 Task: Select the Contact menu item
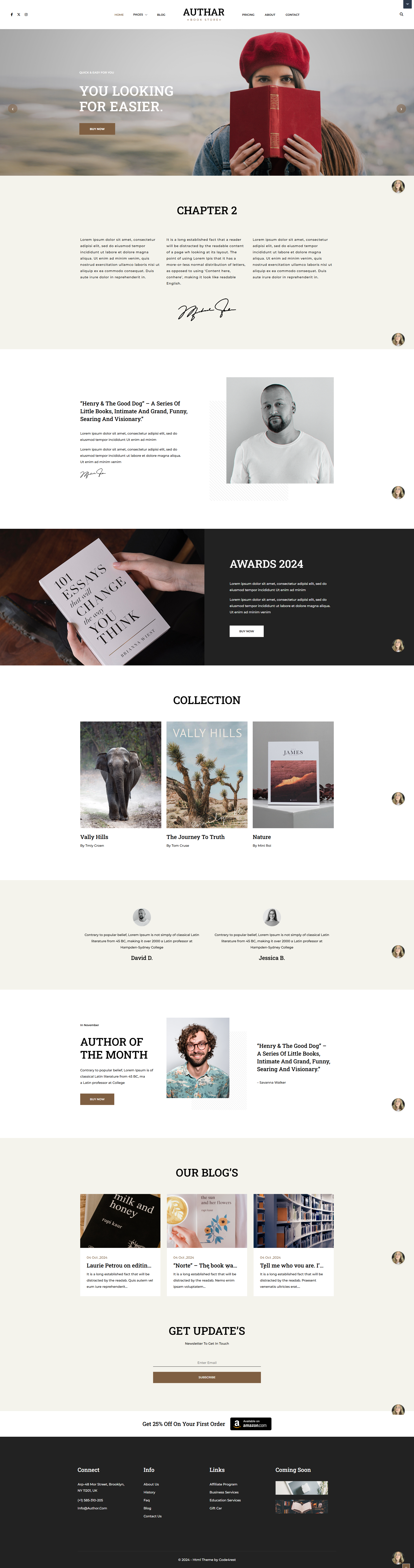[x=292, y=15]
